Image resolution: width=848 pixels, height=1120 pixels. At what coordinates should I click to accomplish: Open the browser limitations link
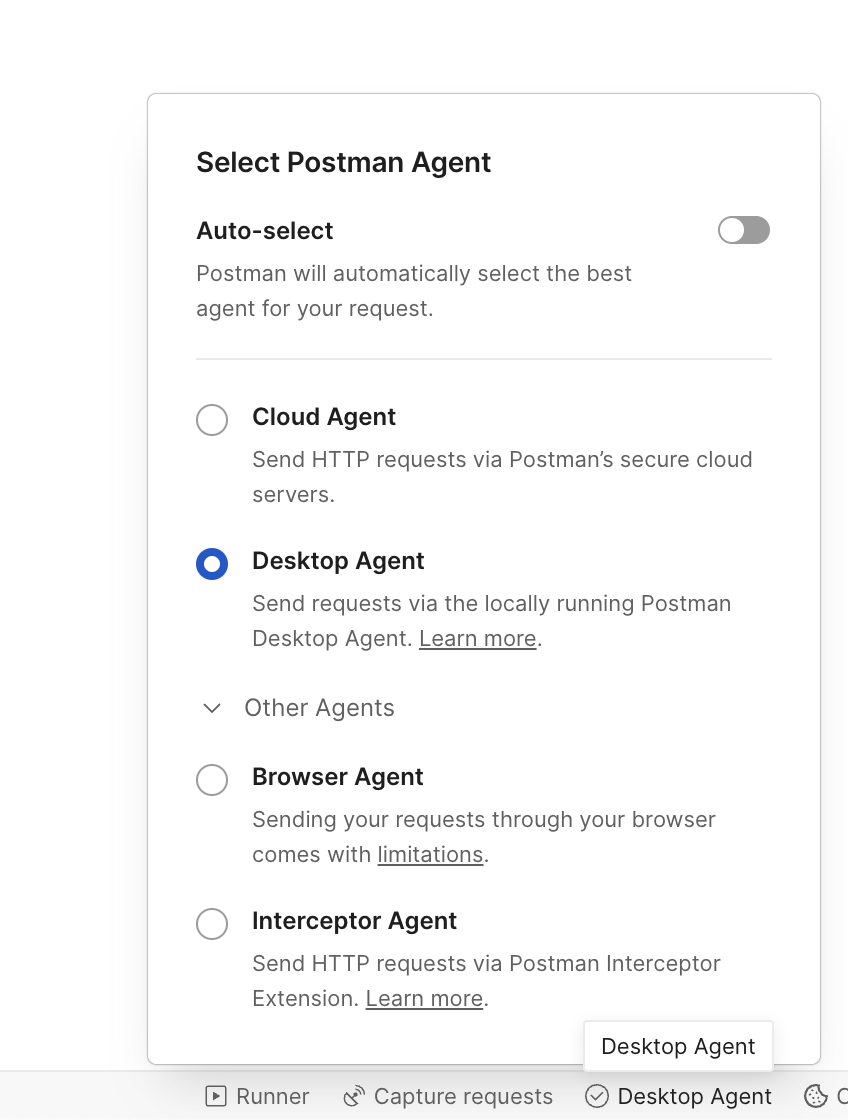pyautogui.click(x=430, y=855)
